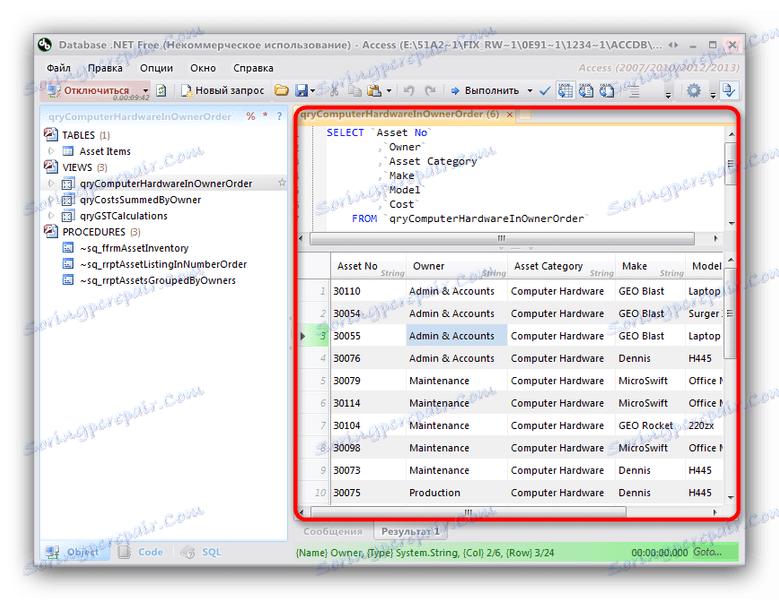Save query with the floppy disk icon
This screenshot has width=779, height=600.
pyautogui.click(x=301, y=90)
